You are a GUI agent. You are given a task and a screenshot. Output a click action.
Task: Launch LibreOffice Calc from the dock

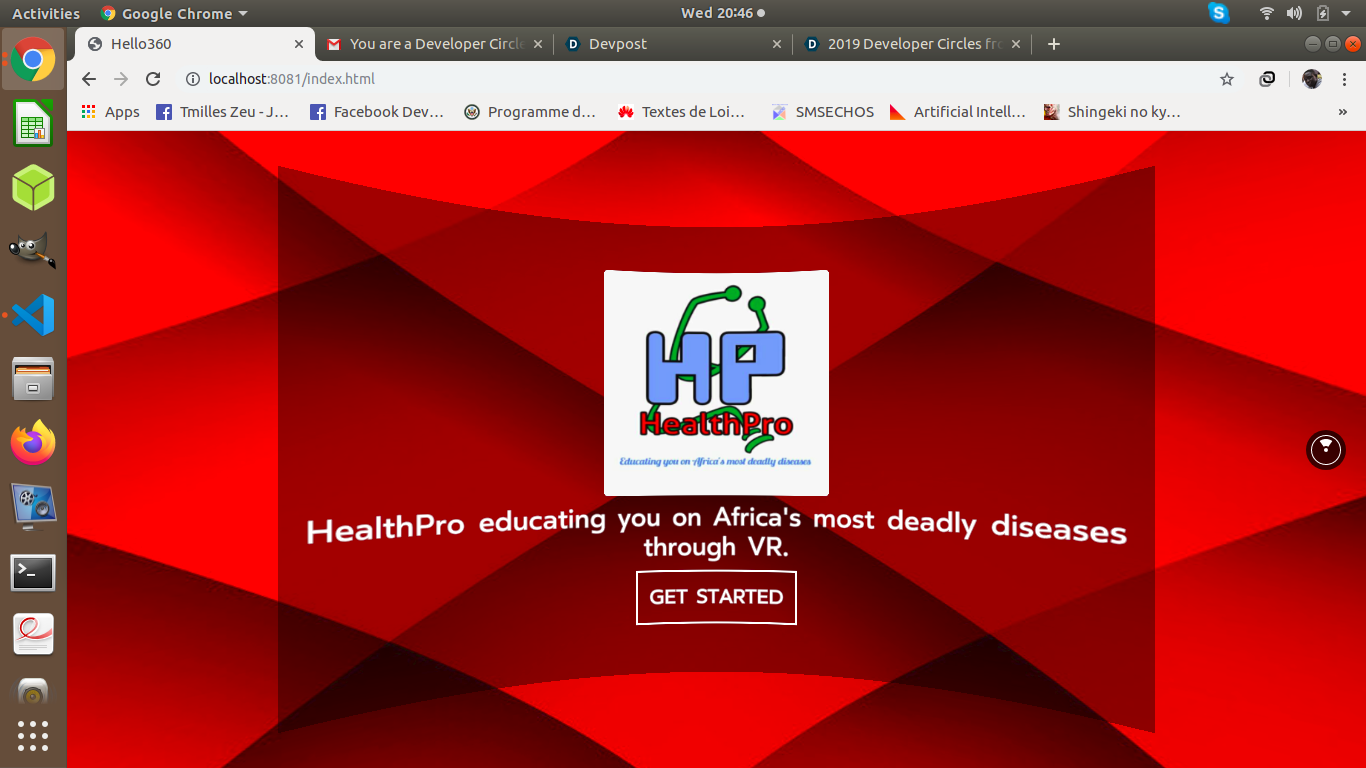pyautogui.click(x=33, y=124)
